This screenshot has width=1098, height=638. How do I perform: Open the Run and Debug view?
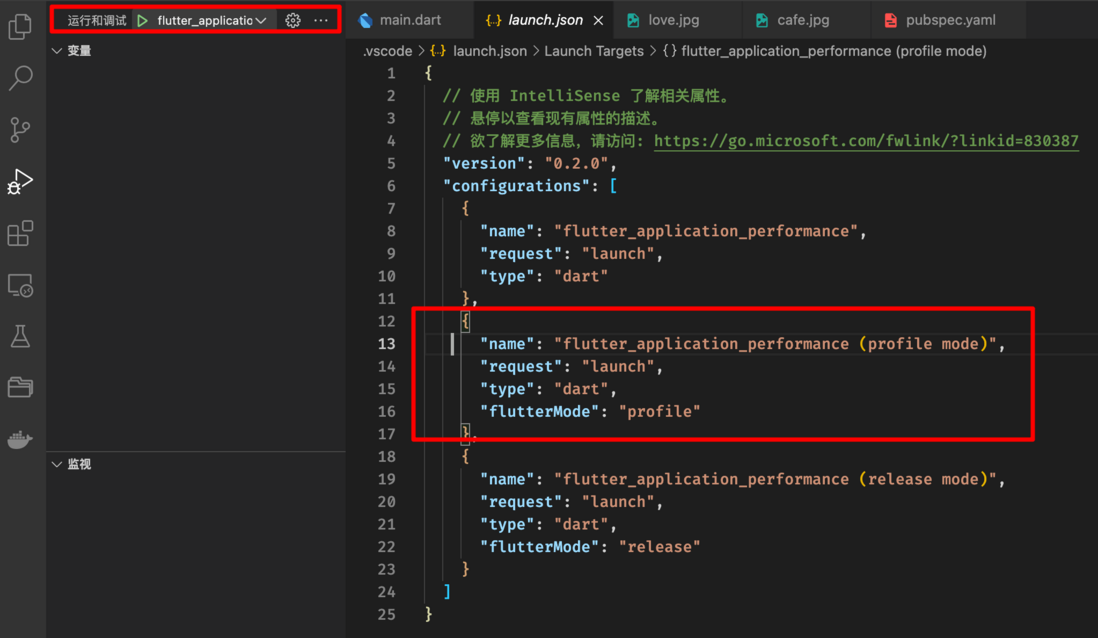20,181
